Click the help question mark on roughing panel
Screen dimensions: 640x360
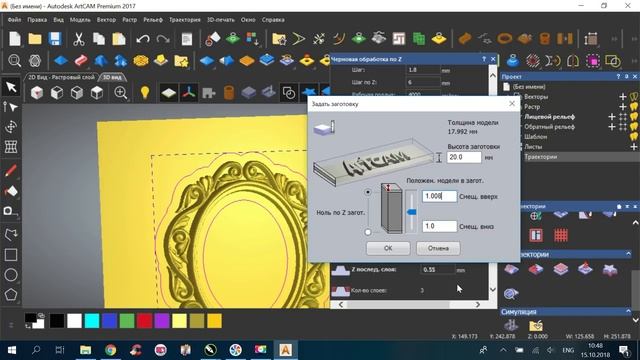pos(484,59)
